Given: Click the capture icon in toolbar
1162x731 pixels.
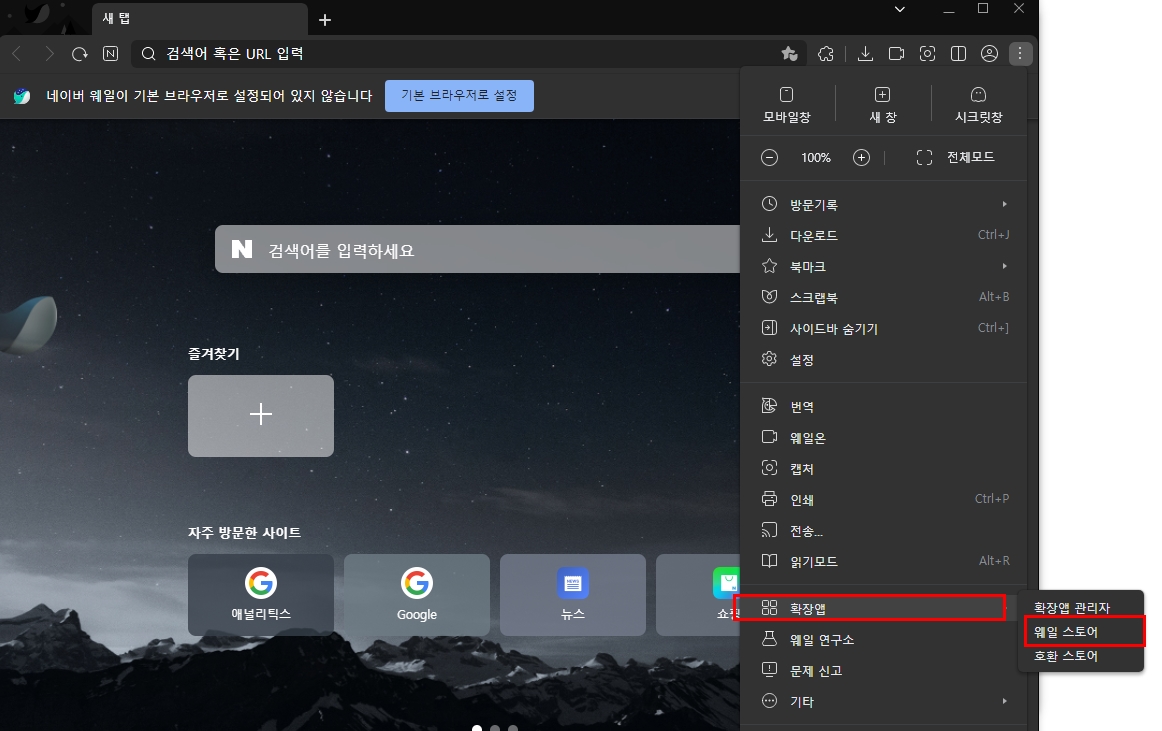Looking at the screenshot, I should (x=927, y=53).
